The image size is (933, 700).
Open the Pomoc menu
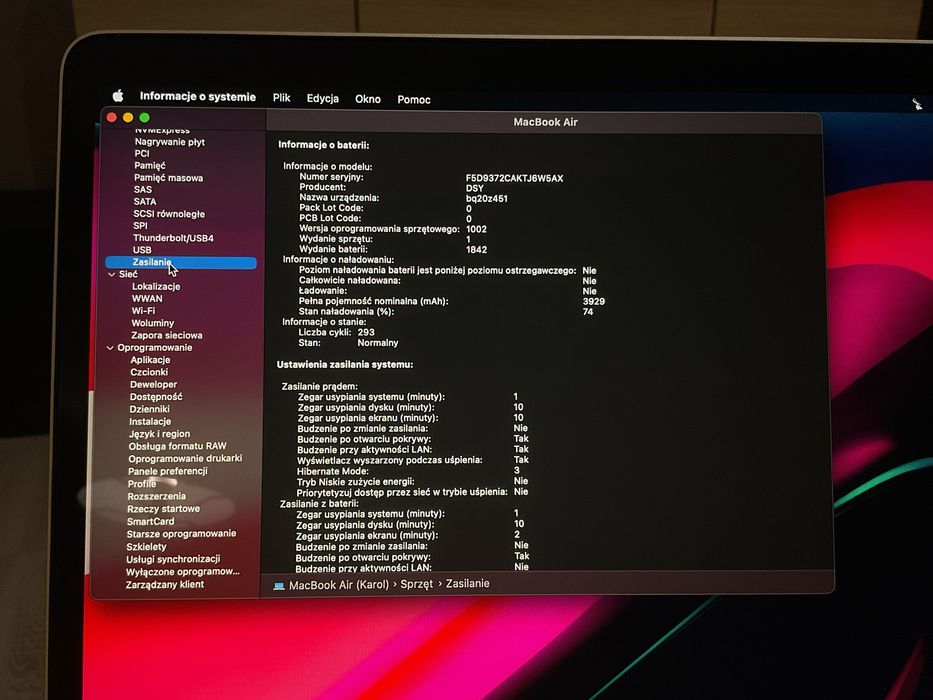point(414,99)
